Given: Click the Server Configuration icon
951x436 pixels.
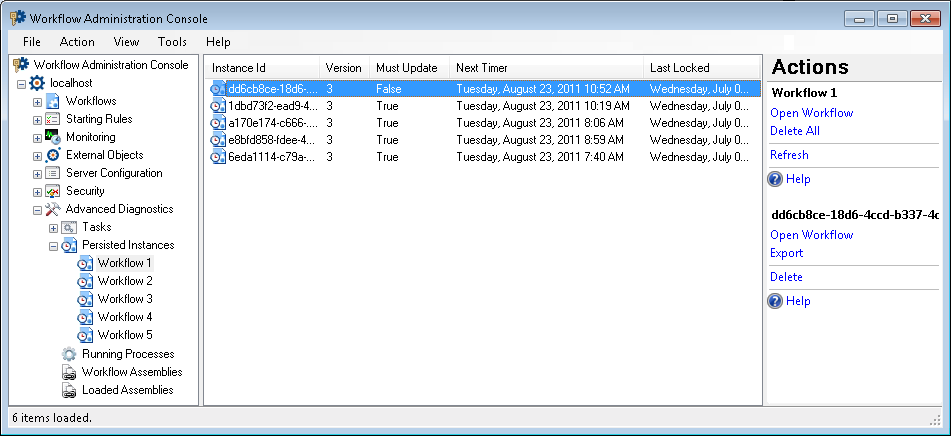Looking at the screenshot, I should pos(53,173).
